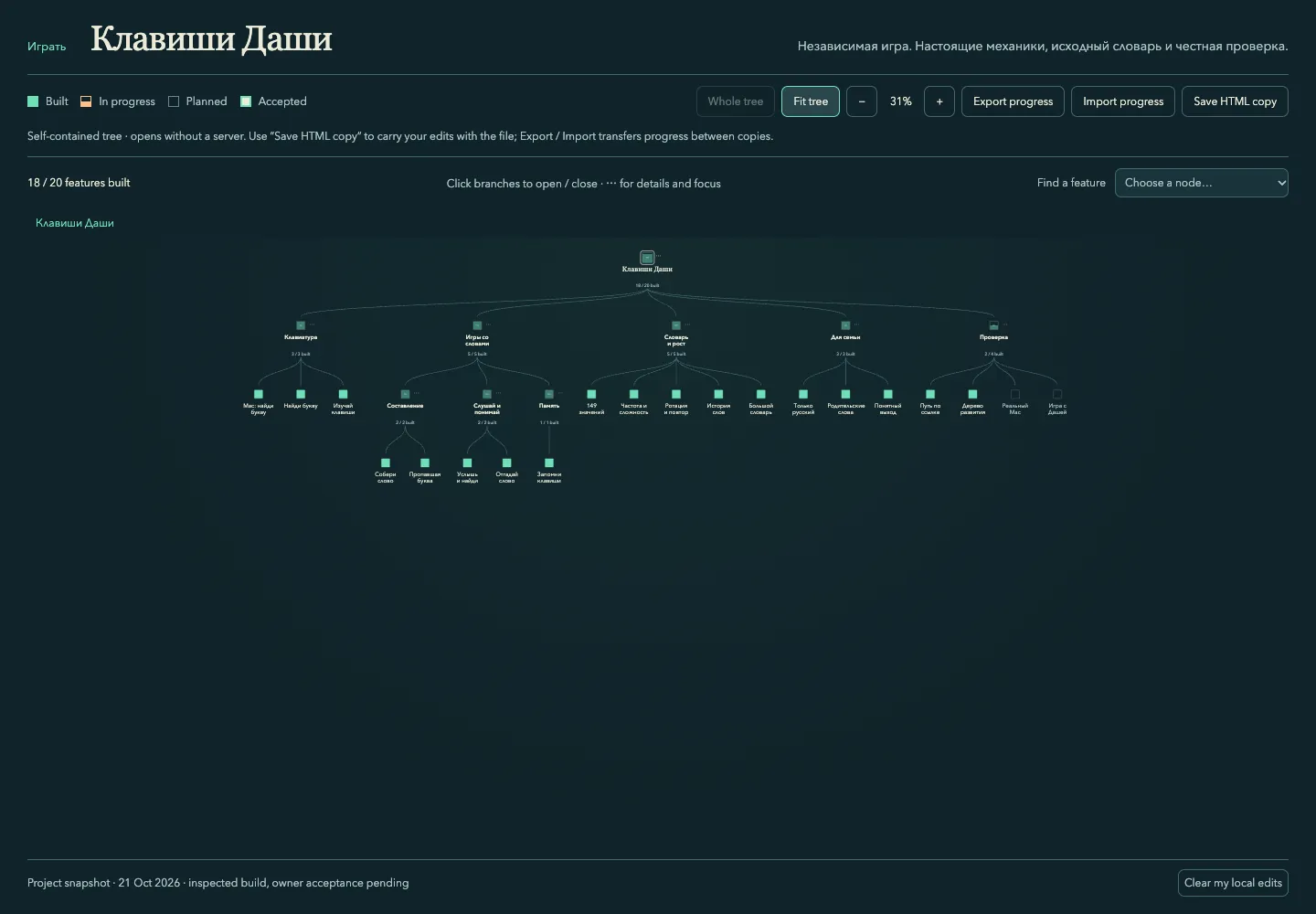Collapse the 'Словарь и рост' branch node
The image size is (1316, 914).
[676, 325]
